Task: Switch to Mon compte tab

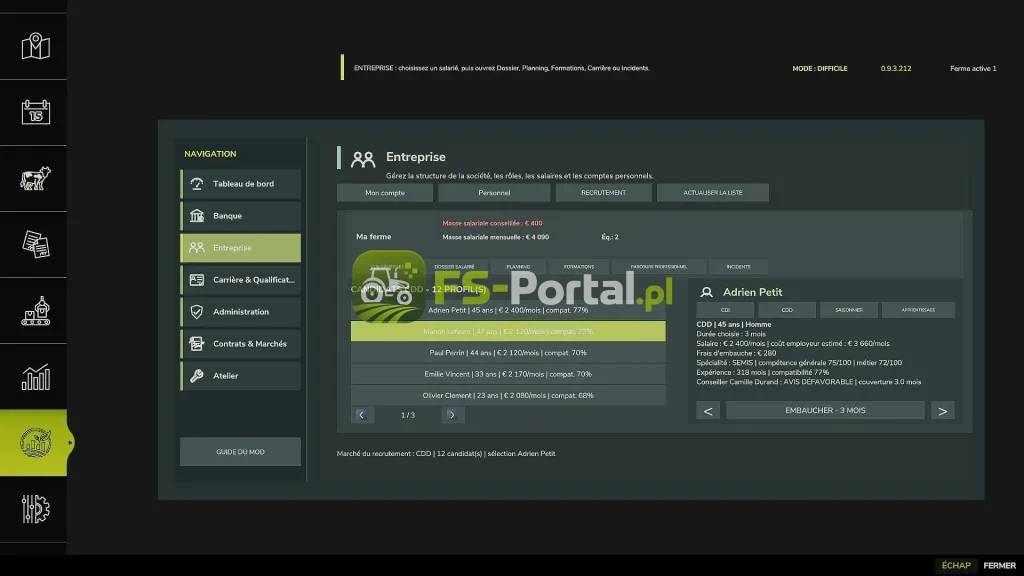Action: point(385,193)
